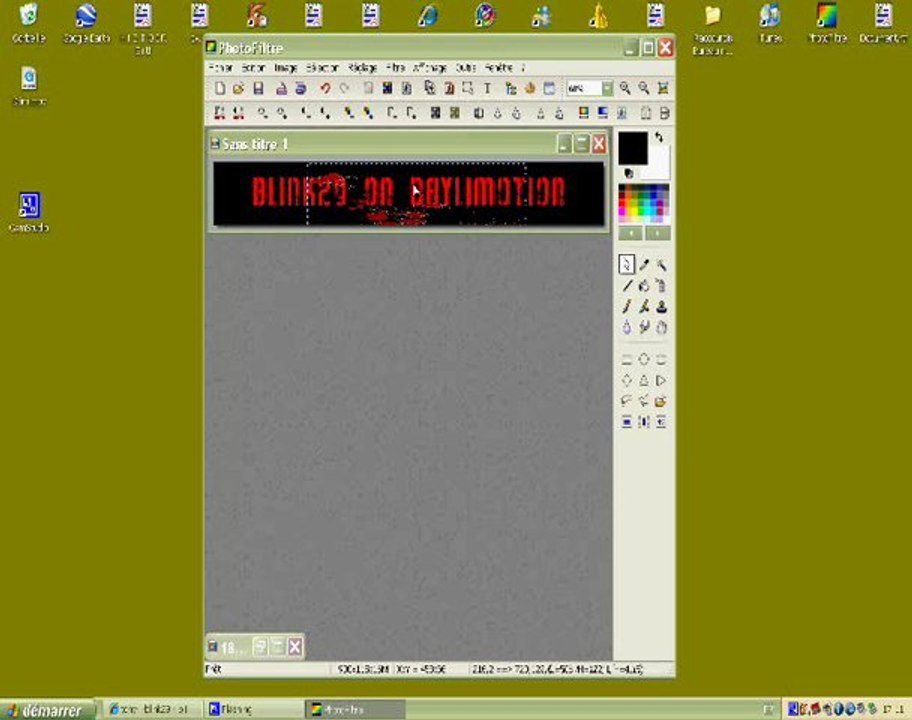The image size is (912, 720).
Task: Click the New document icon in toolbar
Action: [x=220, y=88]
